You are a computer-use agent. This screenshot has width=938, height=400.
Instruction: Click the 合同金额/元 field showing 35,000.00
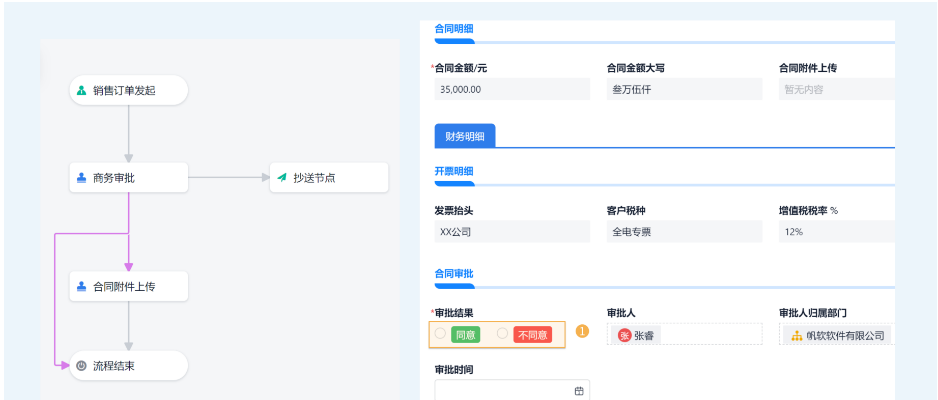[x=512, y=89]
